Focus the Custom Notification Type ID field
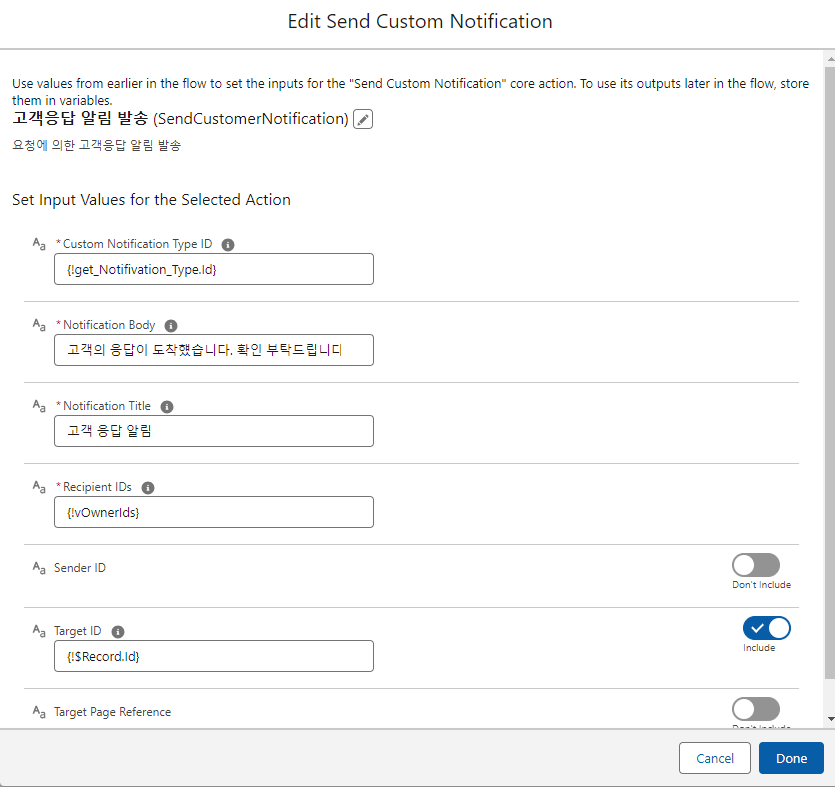 pyautogui.click(x=214, y=269)
